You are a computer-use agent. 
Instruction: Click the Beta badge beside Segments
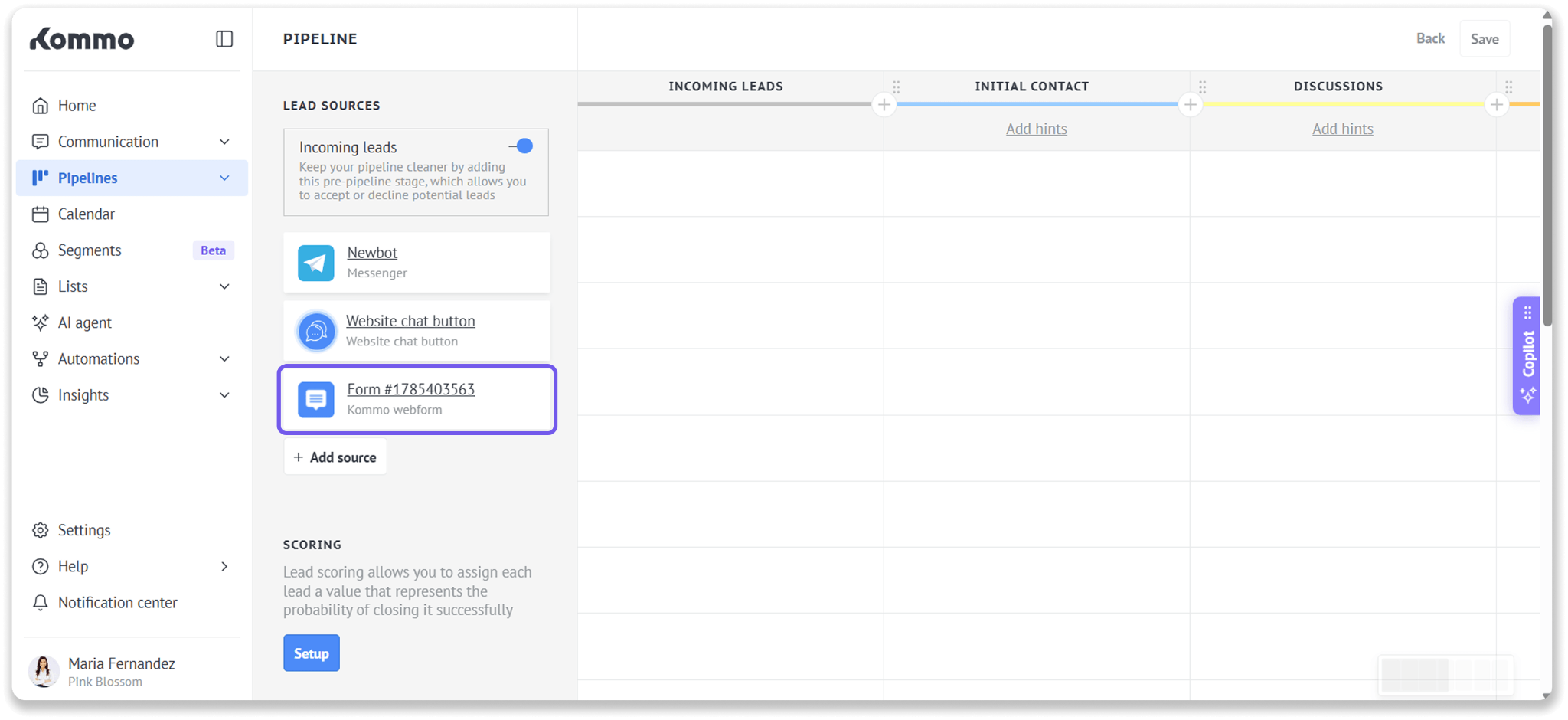click(x=213, y=250)
